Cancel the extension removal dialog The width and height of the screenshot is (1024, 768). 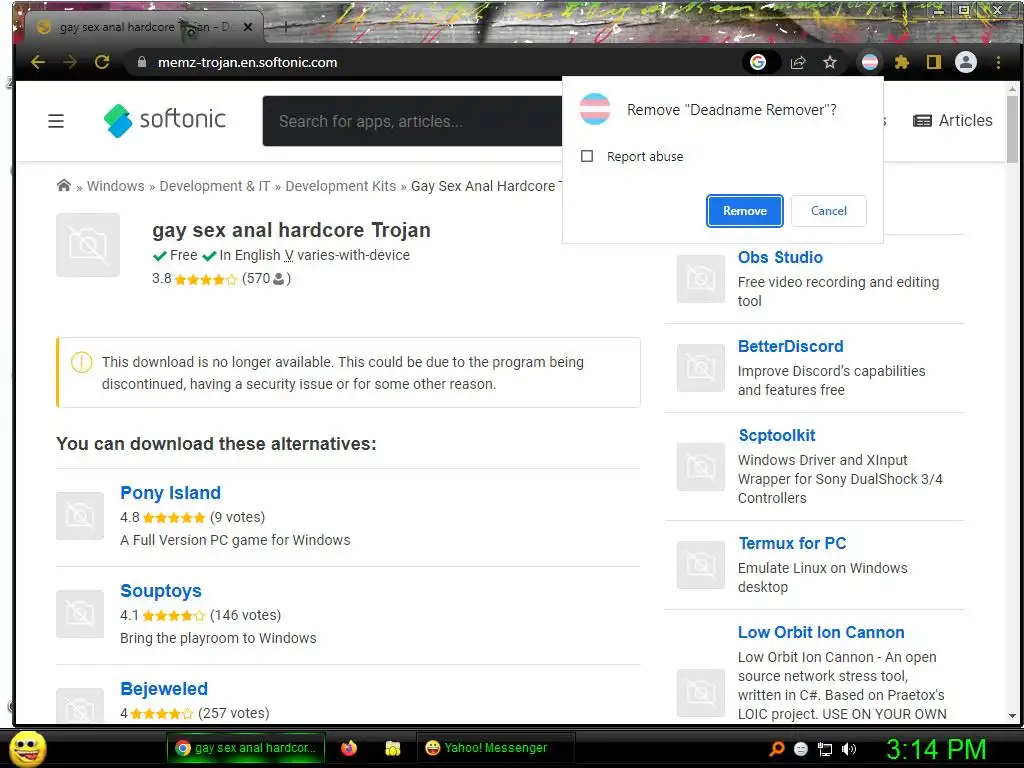coord(829,211)
